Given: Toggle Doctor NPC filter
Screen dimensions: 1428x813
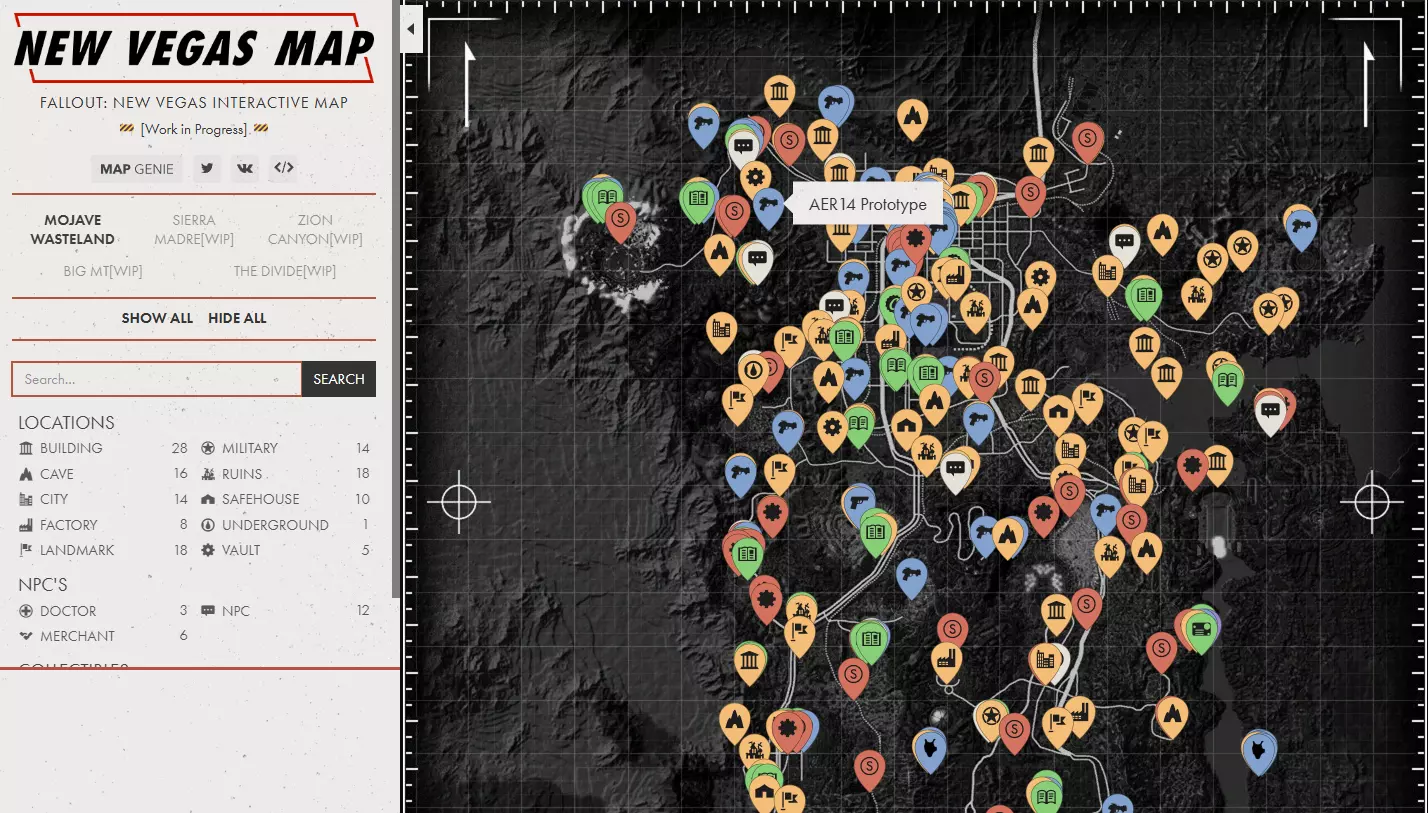Looking at the screenshot, I should point(103,610).
